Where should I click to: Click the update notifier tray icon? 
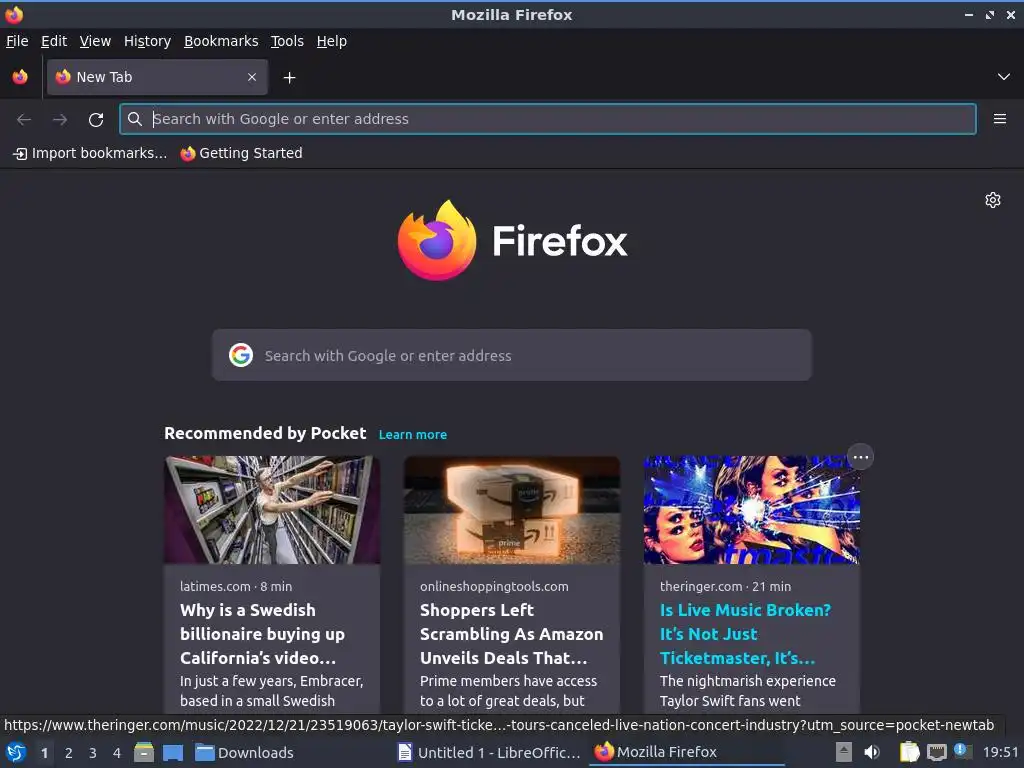coord(963,751)
